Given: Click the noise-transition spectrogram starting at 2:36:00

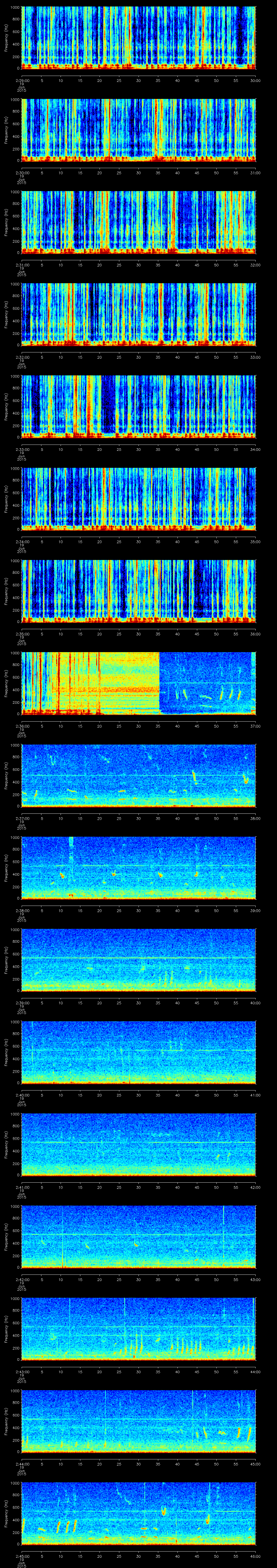Looking at the screenshot, I should pyautogui.click(x=139, y=683).
